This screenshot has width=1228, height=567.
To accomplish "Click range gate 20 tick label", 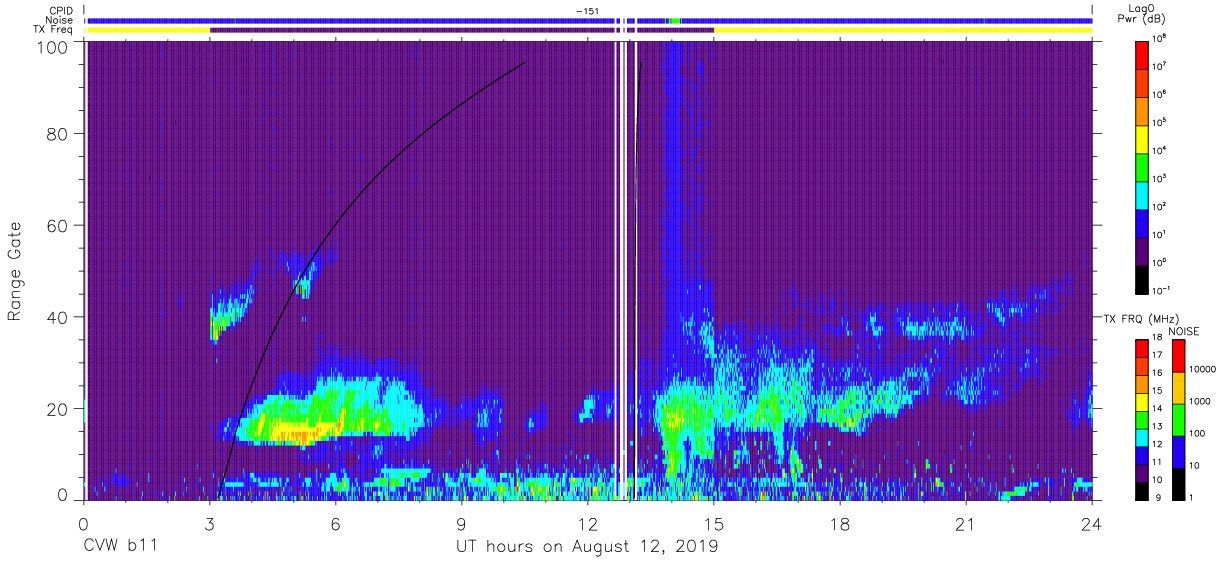I will 58,408.
